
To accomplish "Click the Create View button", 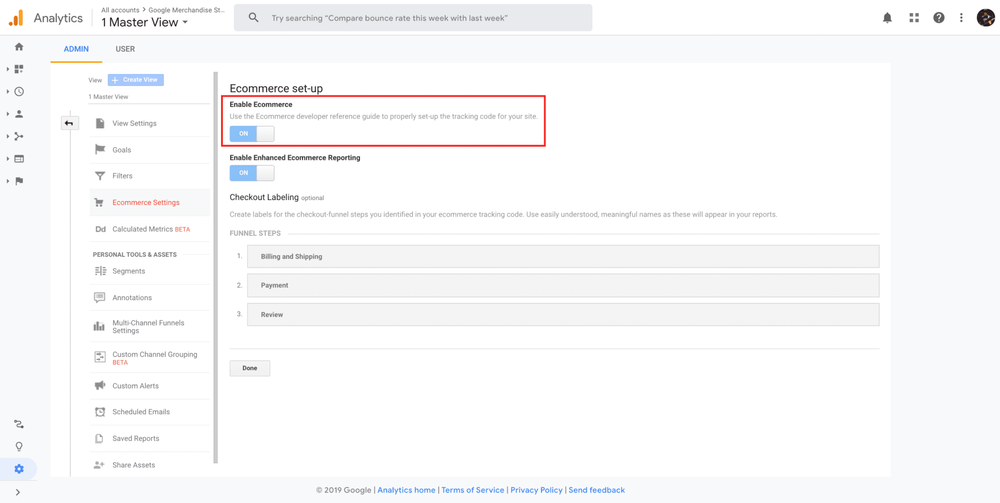I will [x=136, y=80].
